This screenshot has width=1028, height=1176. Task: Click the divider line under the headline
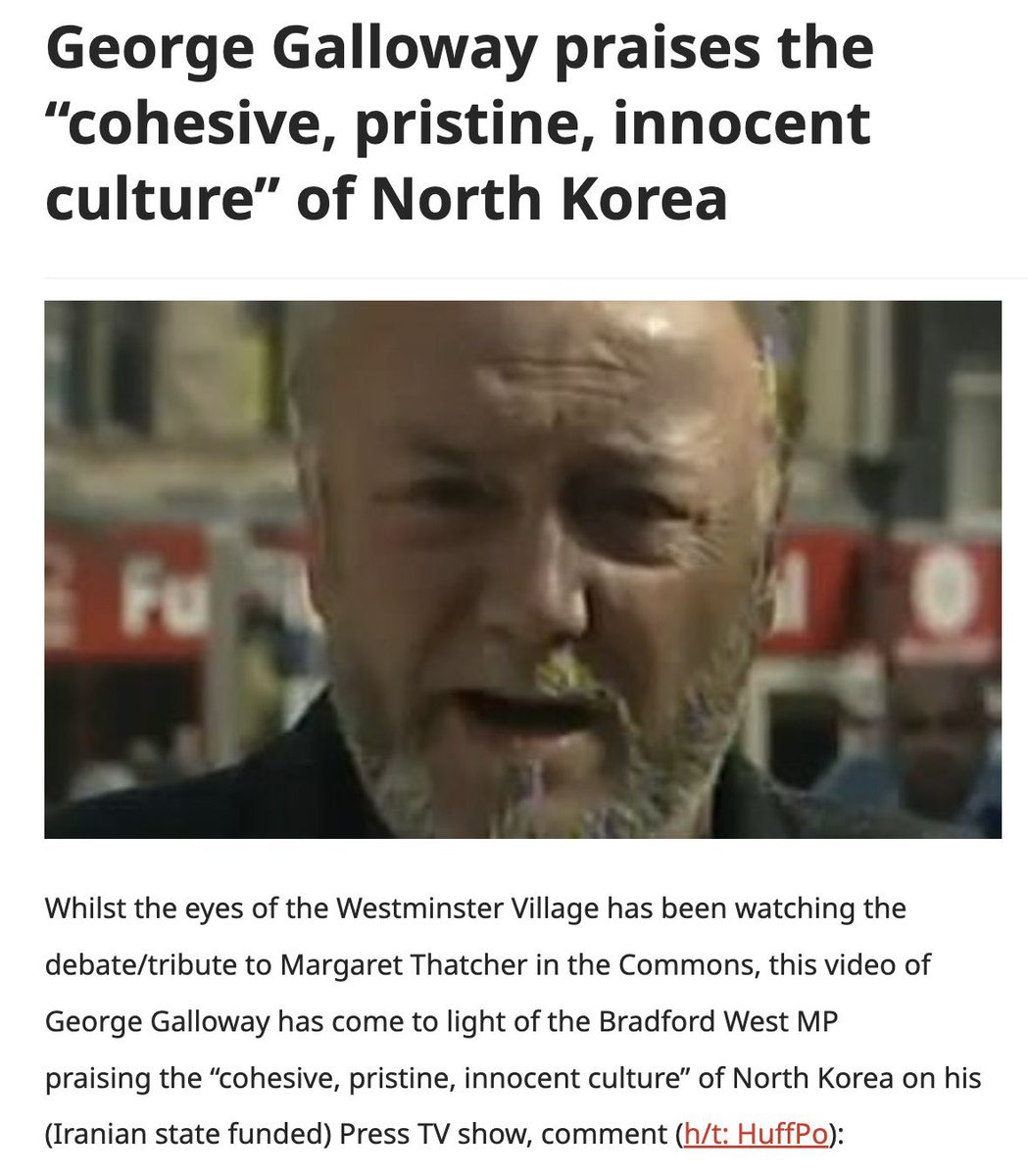pos(522,278)
